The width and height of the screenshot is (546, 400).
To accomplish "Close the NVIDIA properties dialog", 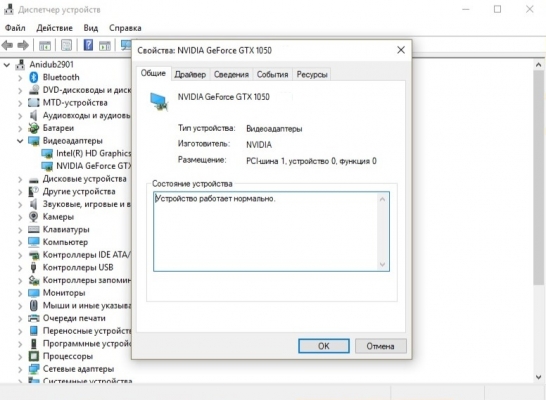I will click(x=401, y=50).
